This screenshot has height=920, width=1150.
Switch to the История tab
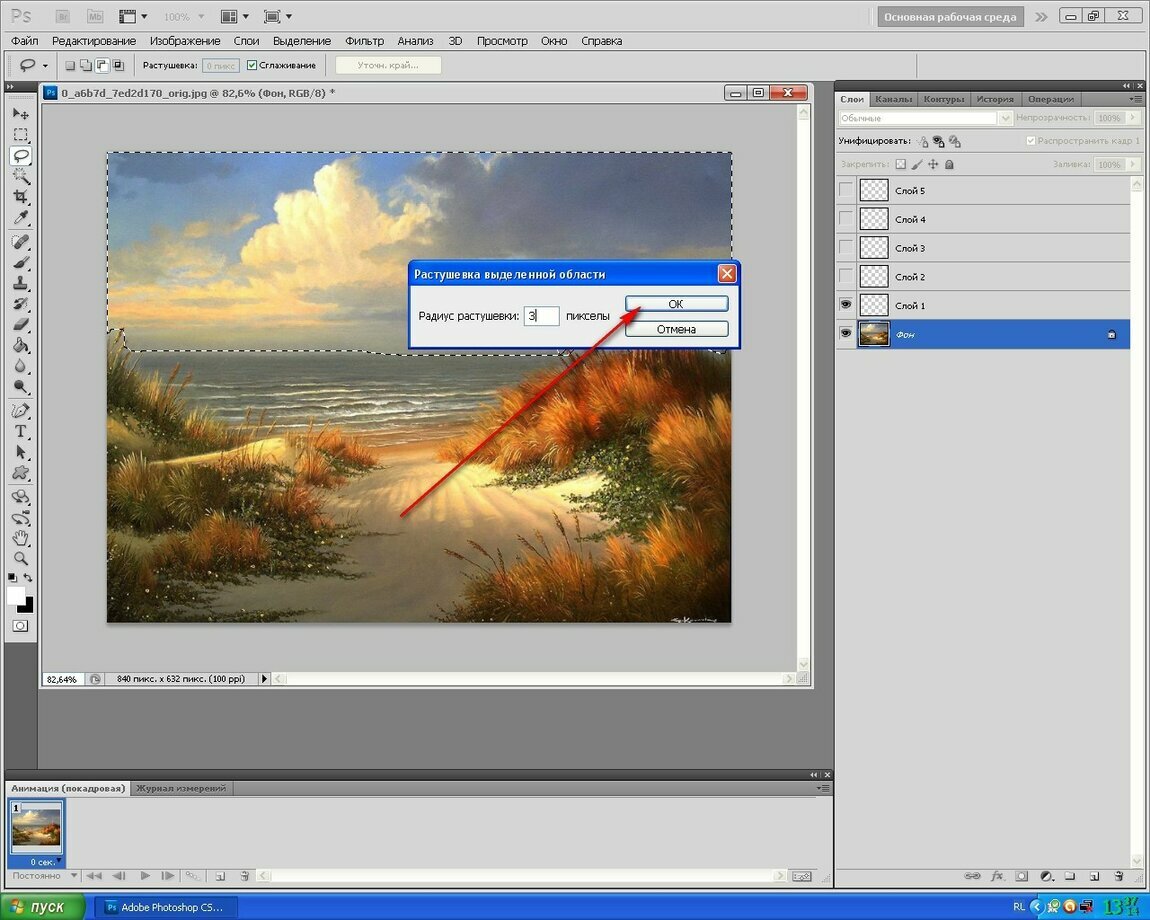tap(995, 99)
